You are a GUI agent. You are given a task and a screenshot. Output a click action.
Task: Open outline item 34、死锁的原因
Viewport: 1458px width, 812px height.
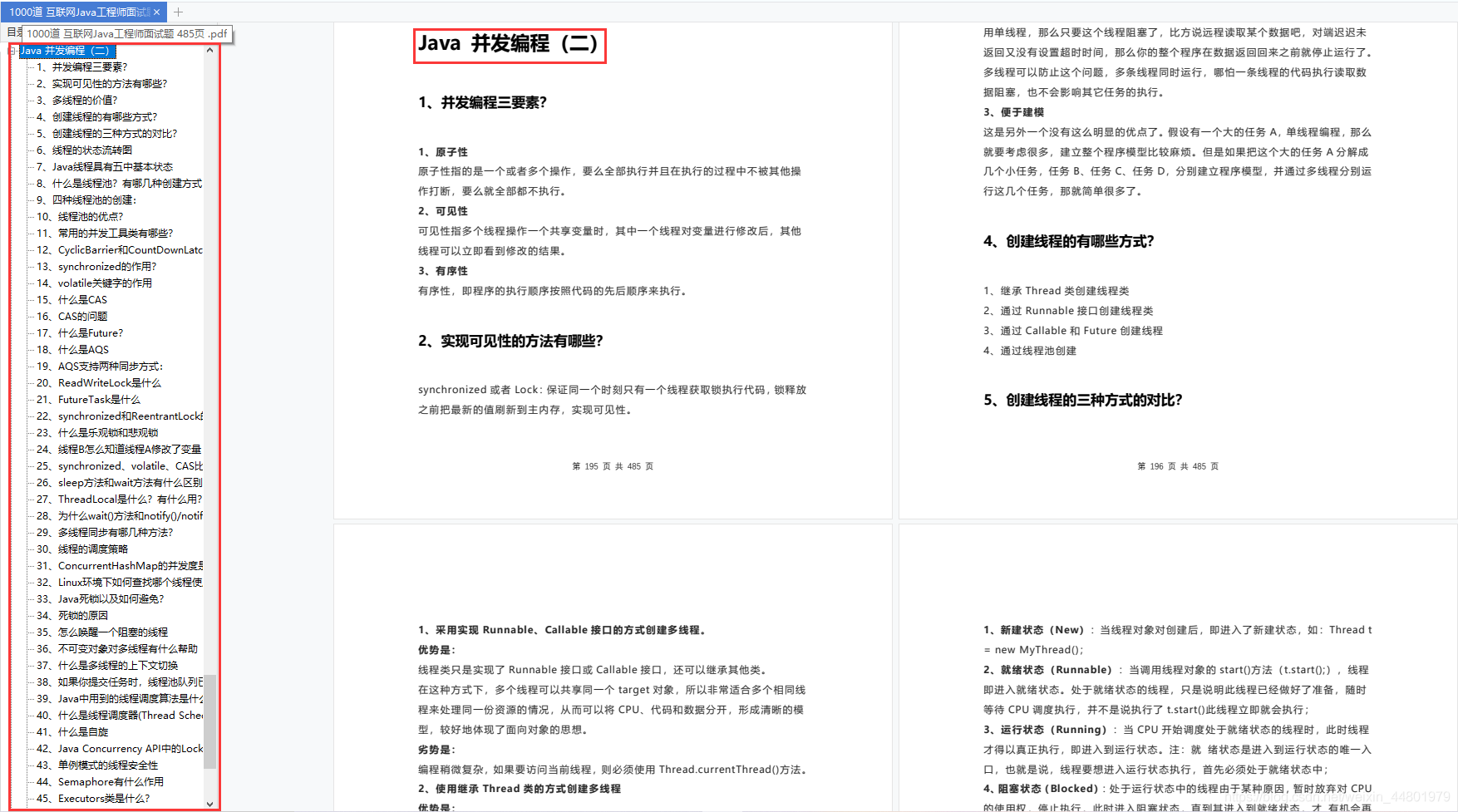(x=72, y=616)
